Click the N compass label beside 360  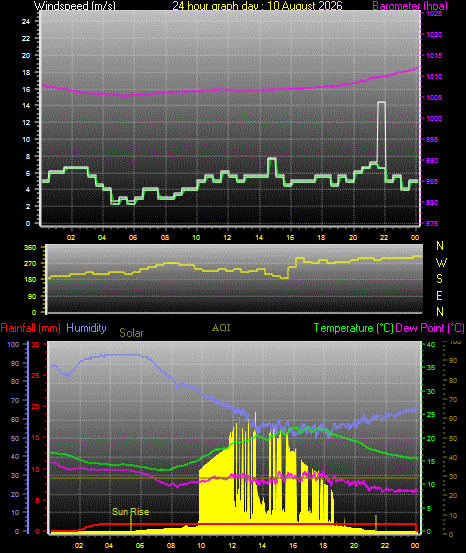tap(440, 246)
